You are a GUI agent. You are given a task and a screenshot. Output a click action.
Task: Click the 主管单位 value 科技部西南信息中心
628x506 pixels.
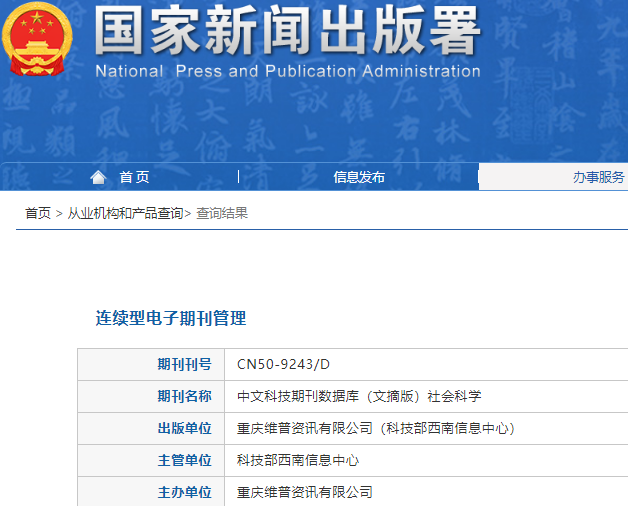click(297, 460)
